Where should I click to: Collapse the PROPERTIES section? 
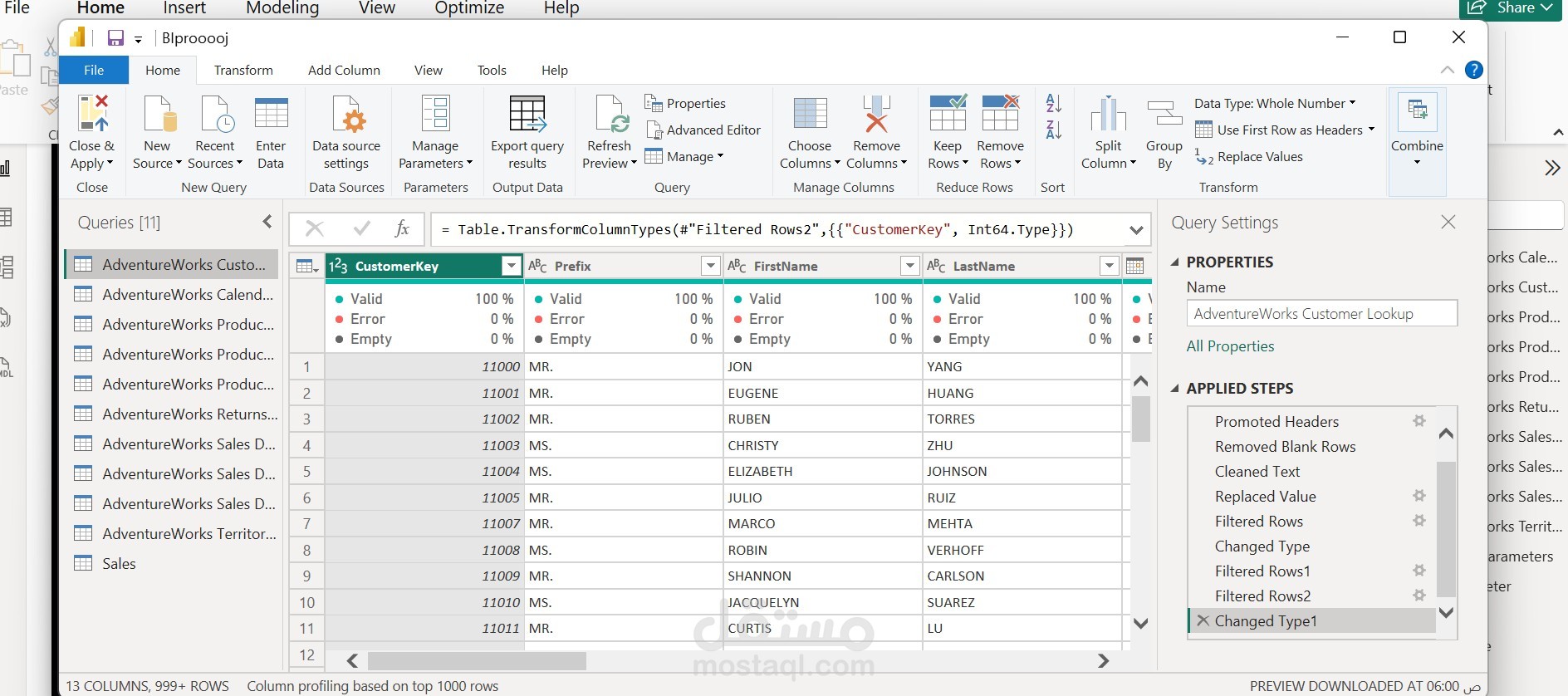coord(1175,262)
